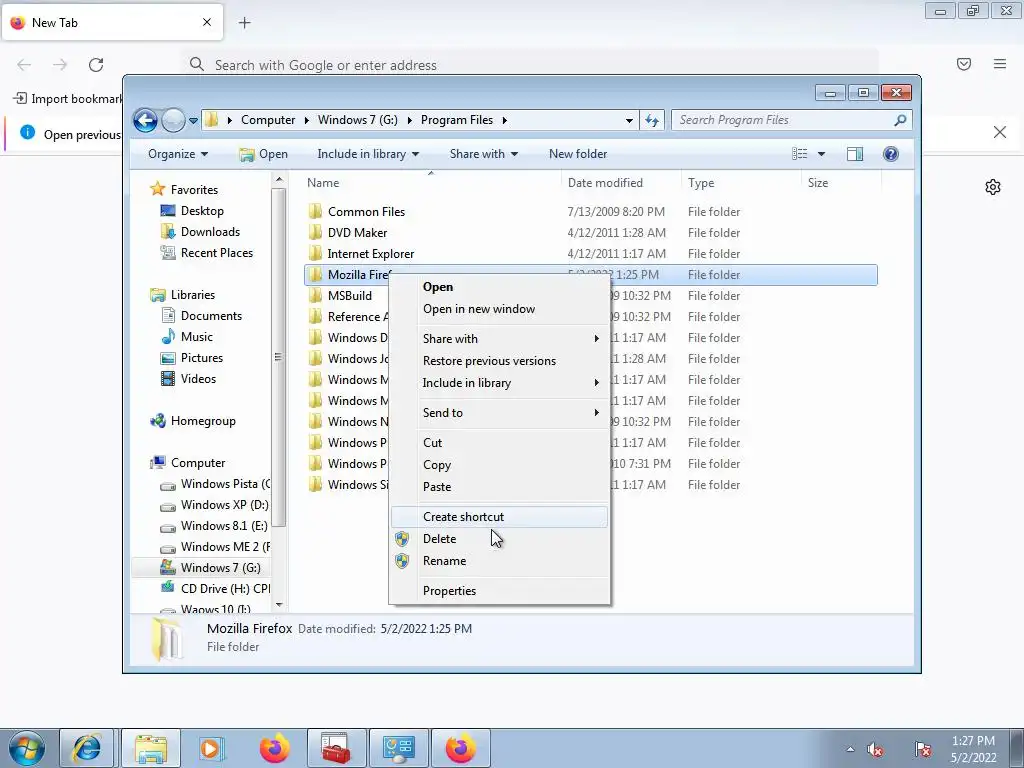Reload page in Firefox window
This screenshot has height=768, width=1024.
[x=96, y=65]
